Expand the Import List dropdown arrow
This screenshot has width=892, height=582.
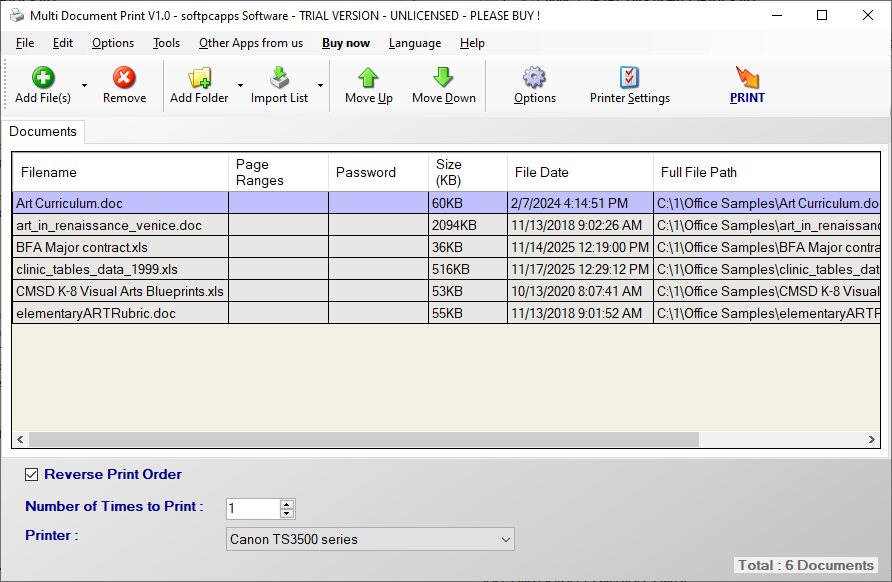(321, 85)
